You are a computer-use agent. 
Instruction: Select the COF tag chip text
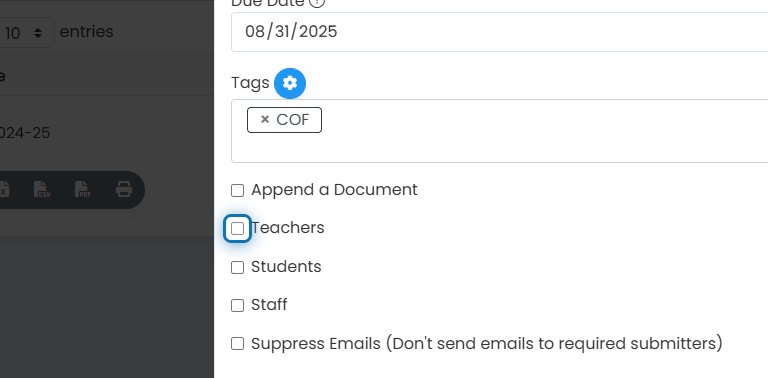[293, 119]
